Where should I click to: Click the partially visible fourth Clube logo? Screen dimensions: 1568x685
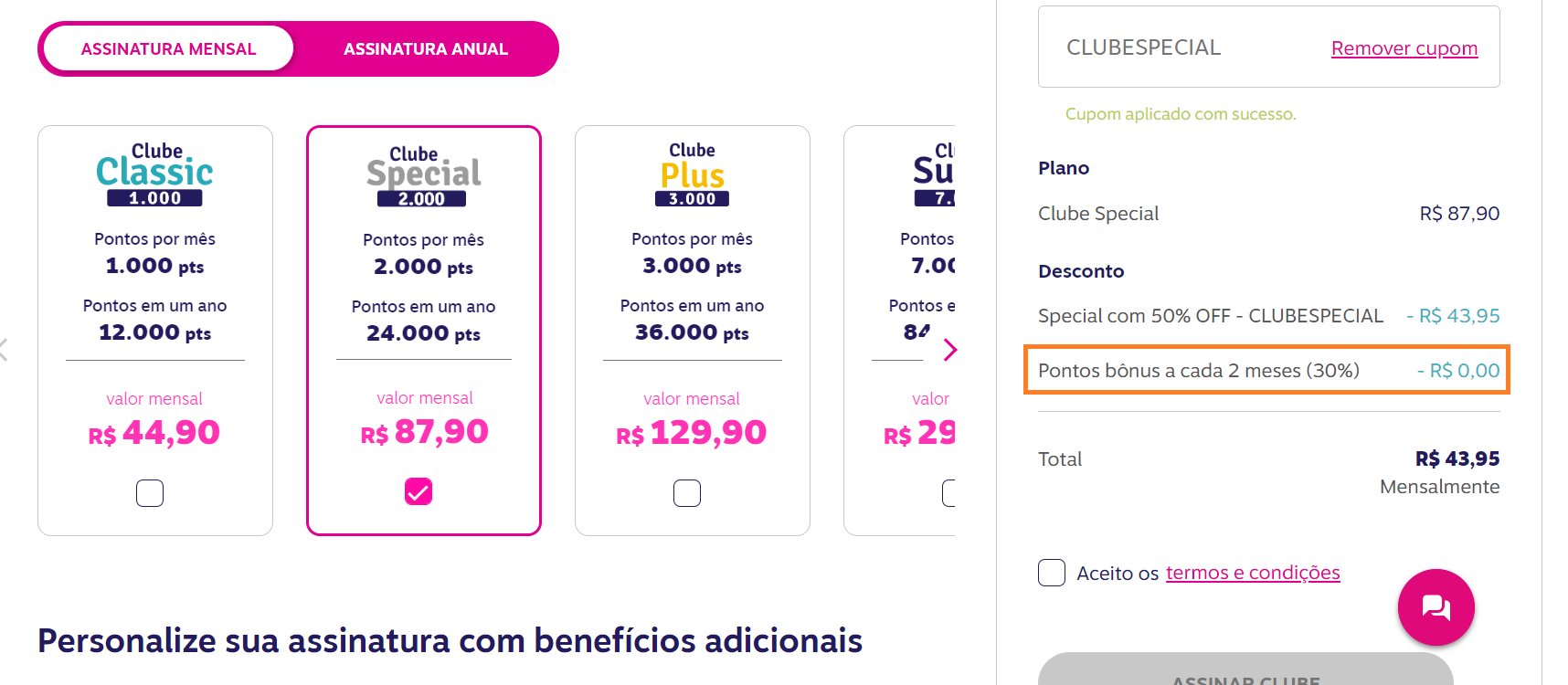pos(934,174)
